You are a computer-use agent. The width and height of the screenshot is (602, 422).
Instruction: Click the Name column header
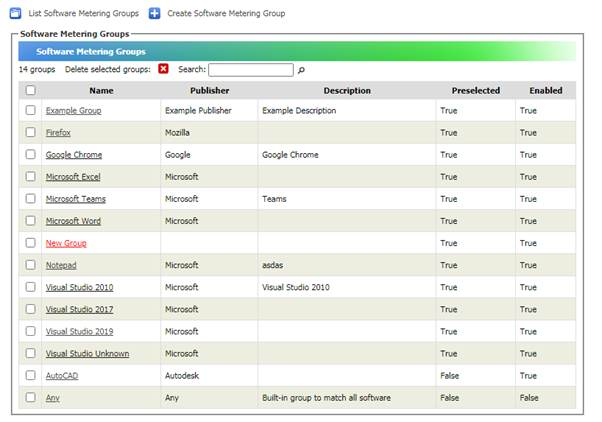101,91
